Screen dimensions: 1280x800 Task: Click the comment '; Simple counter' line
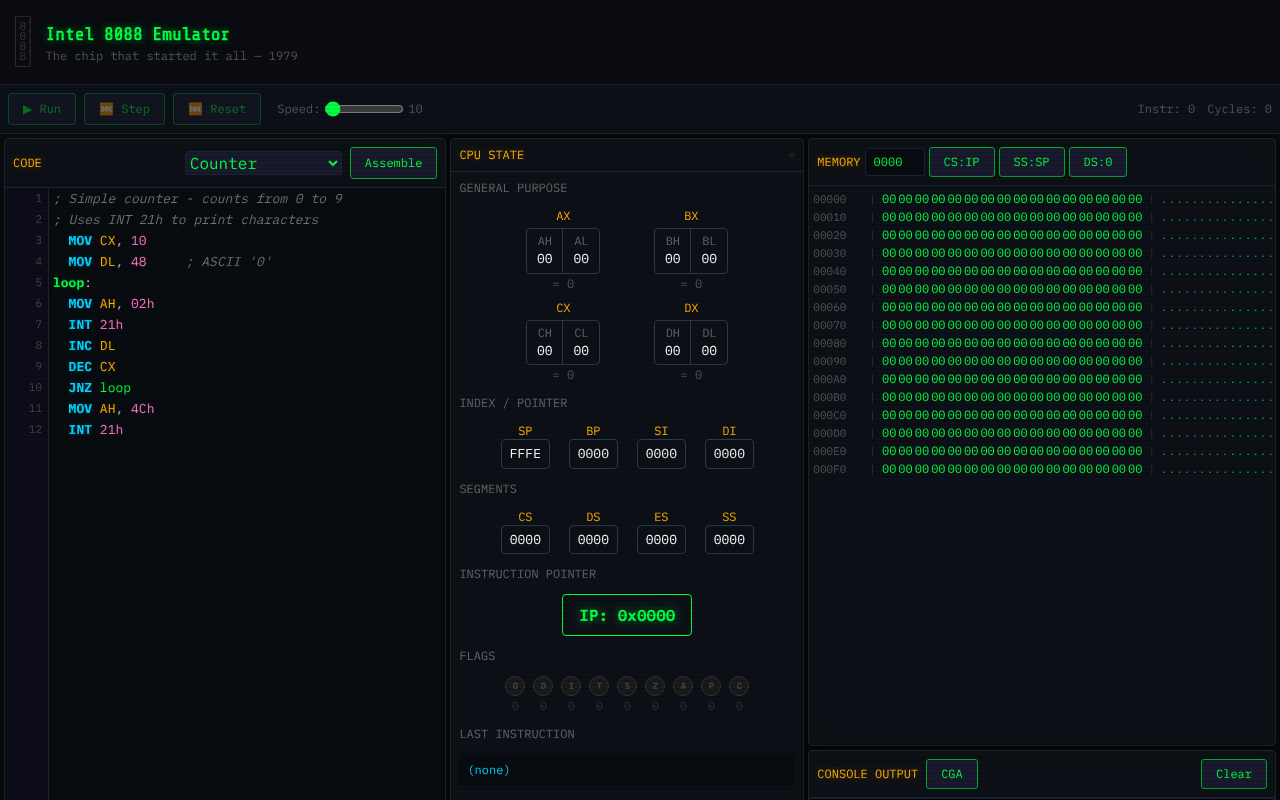click(198, 199)
